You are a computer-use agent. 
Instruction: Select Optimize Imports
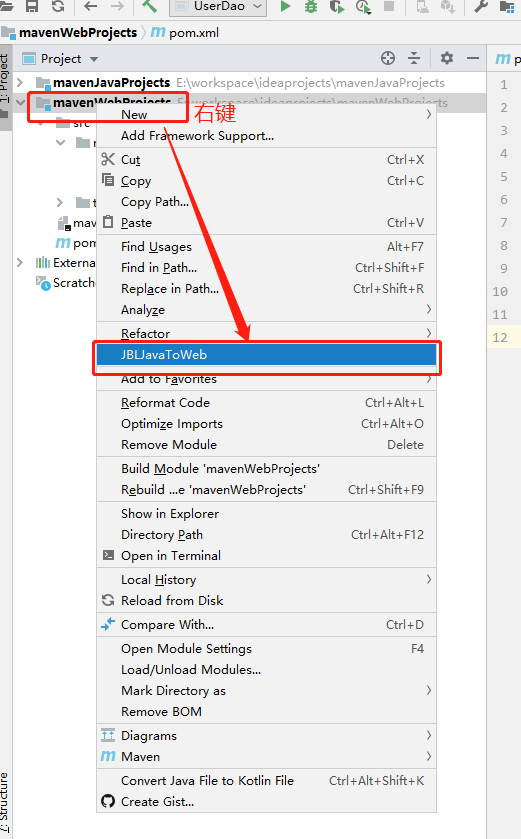(266, 424)
